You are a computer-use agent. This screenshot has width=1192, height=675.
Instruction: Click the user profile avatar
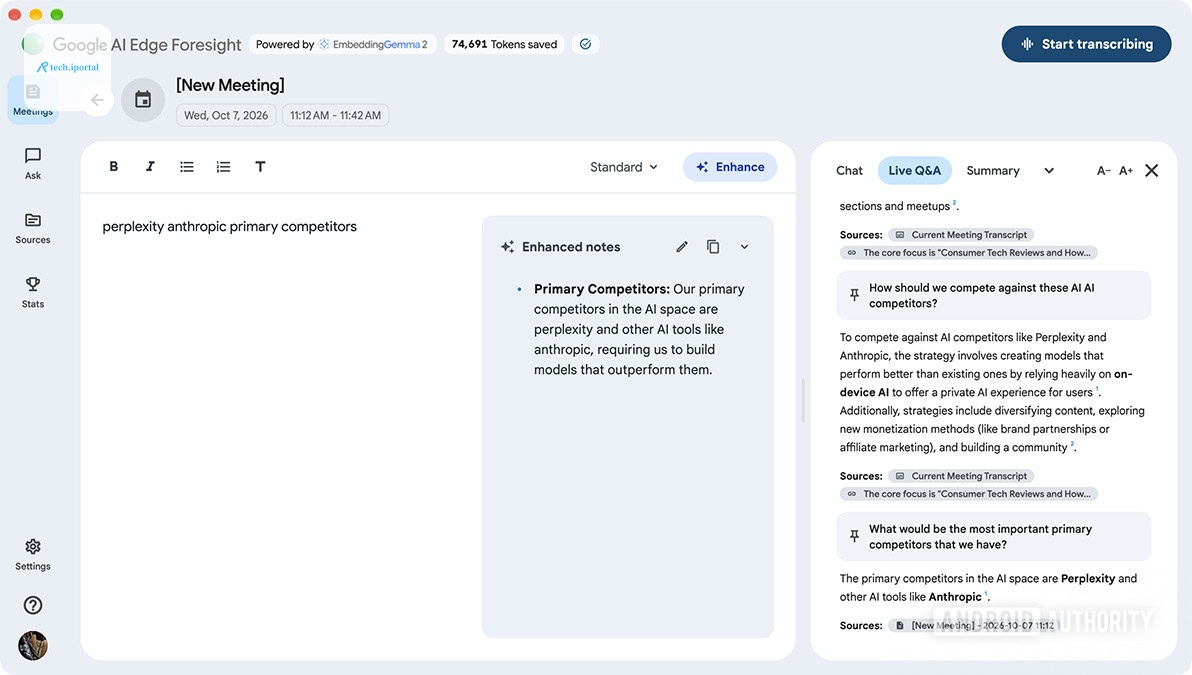tap(33, 645)
